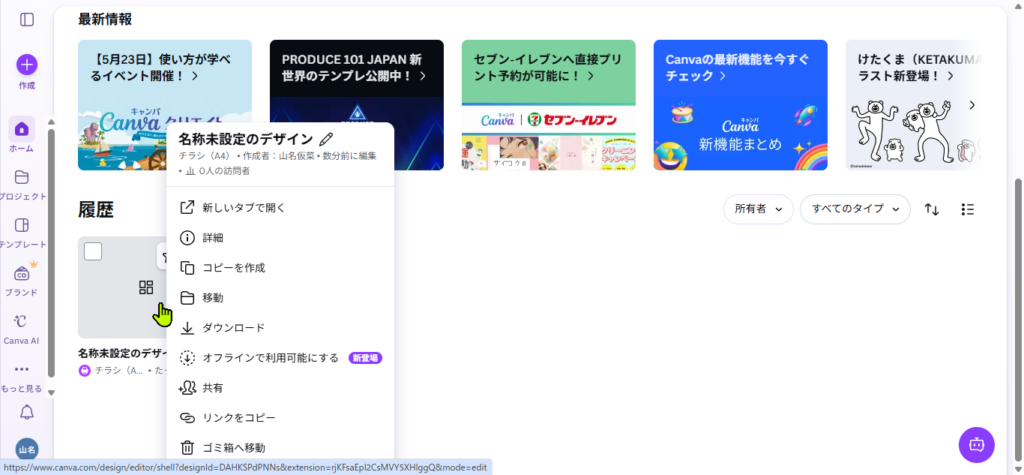
Task: Click the More (もっと見る) dots icon
Action: (22, 370)
